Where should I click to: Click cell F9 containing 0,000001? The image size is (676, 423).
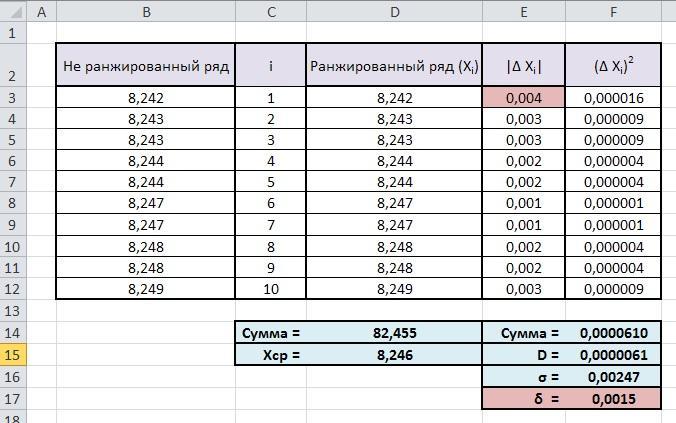point(613,225)
